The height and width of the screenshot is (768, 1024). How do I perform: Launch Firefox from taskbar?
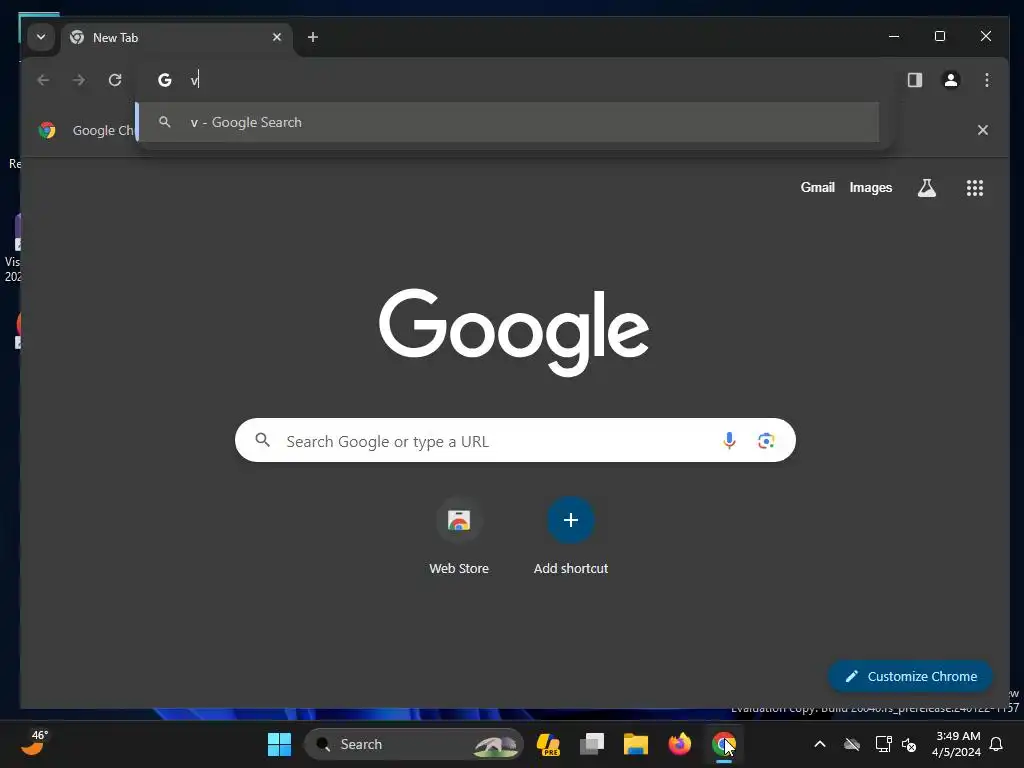(x=680, y=744)
